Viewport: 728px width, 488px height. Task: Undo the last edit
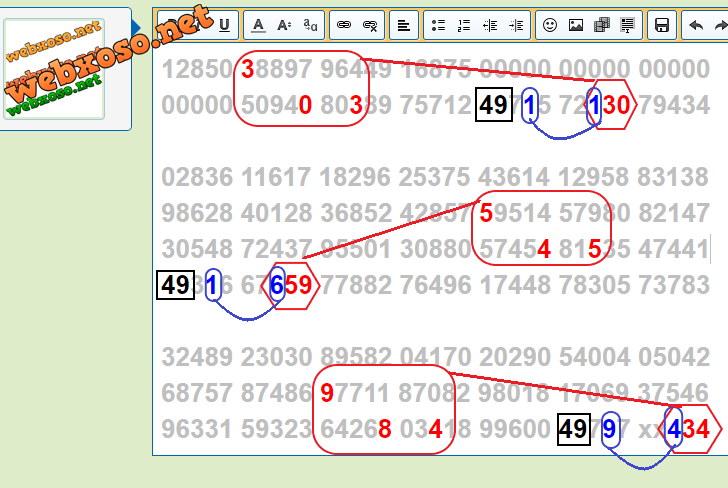point(696,25)
